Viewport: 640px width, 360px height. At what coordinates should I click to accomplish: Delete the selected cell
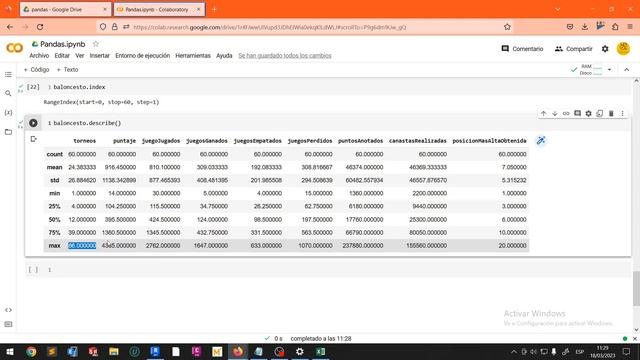(611, 113)
